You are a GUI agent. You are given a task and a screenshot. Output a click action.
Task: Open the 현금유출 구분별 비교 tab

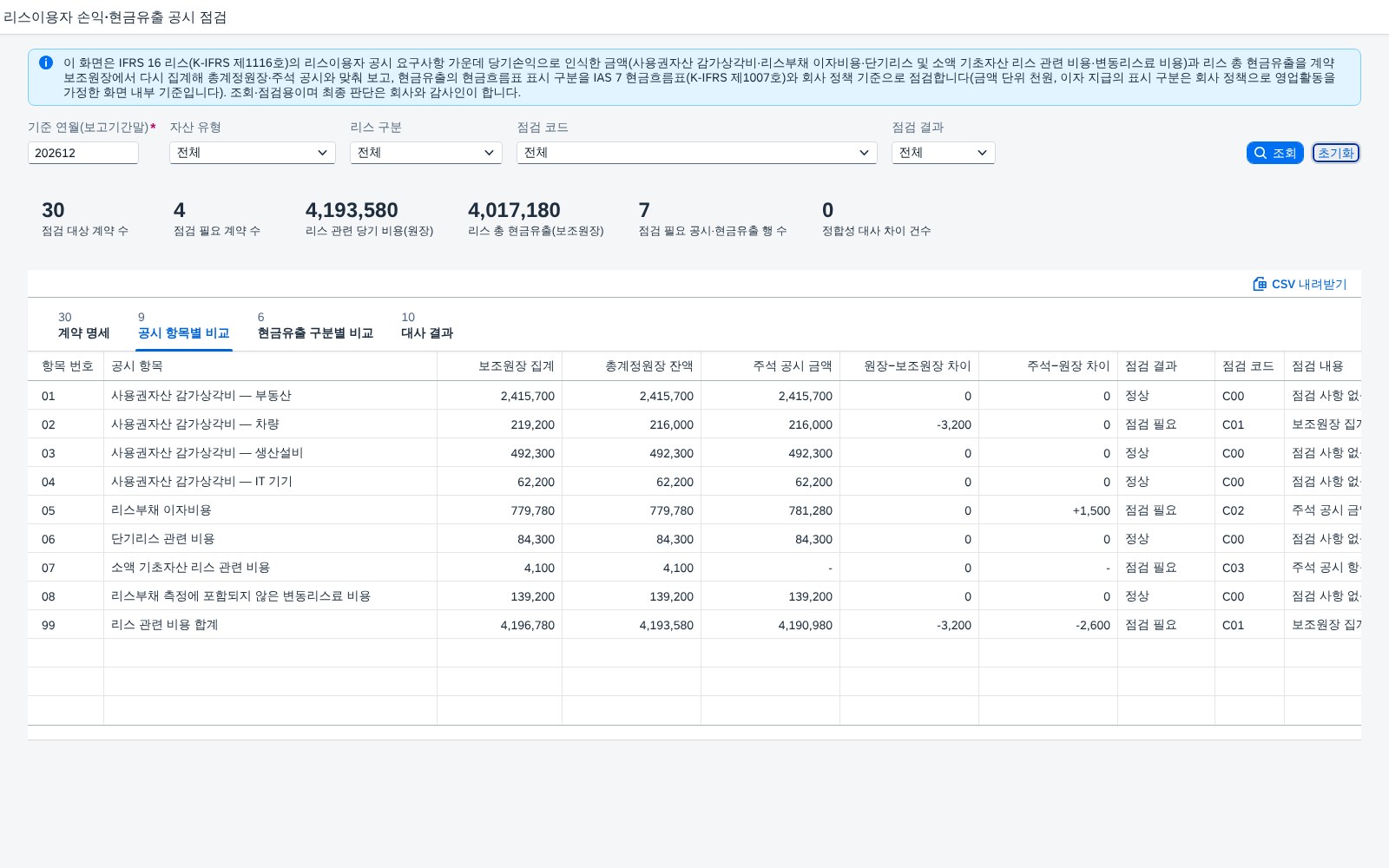pos(315,325)
